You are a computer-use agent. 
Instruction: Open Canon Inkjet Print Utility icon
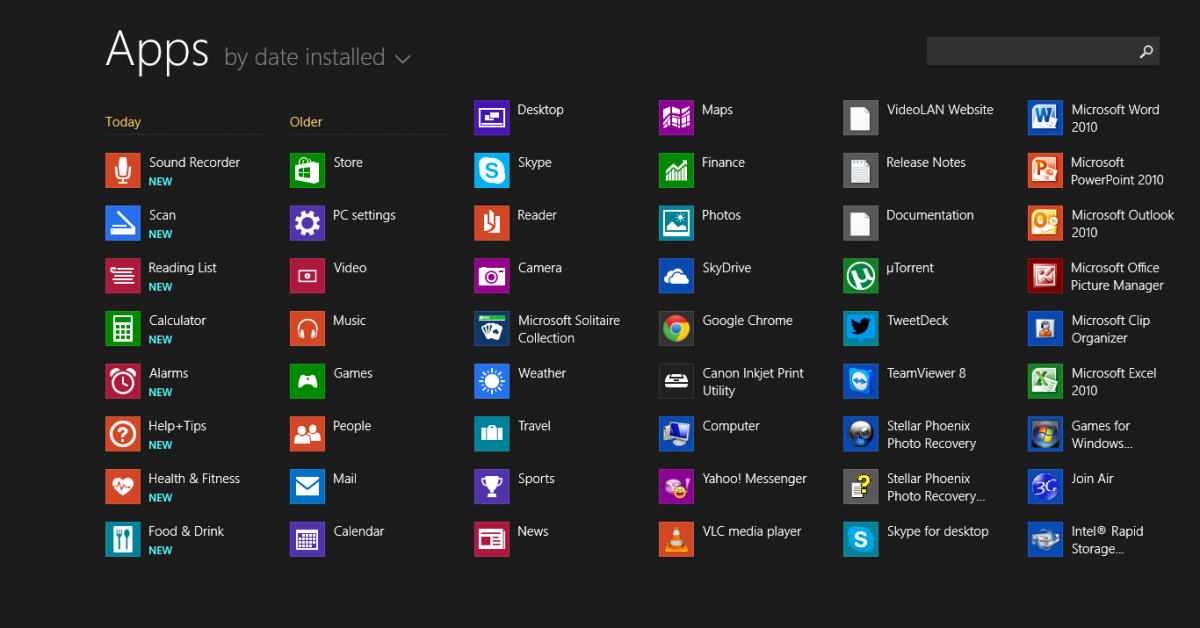[x=676, y=381]
